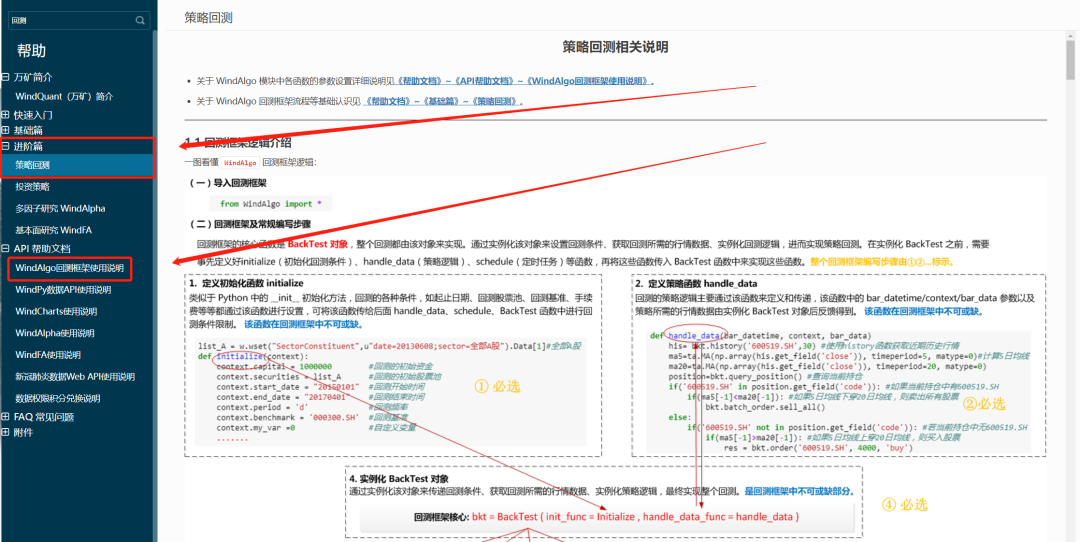This screenshot has height=542, width=1080.
Task: Open the 投资策略 sidebar item
Action: [x=32, y=187]
